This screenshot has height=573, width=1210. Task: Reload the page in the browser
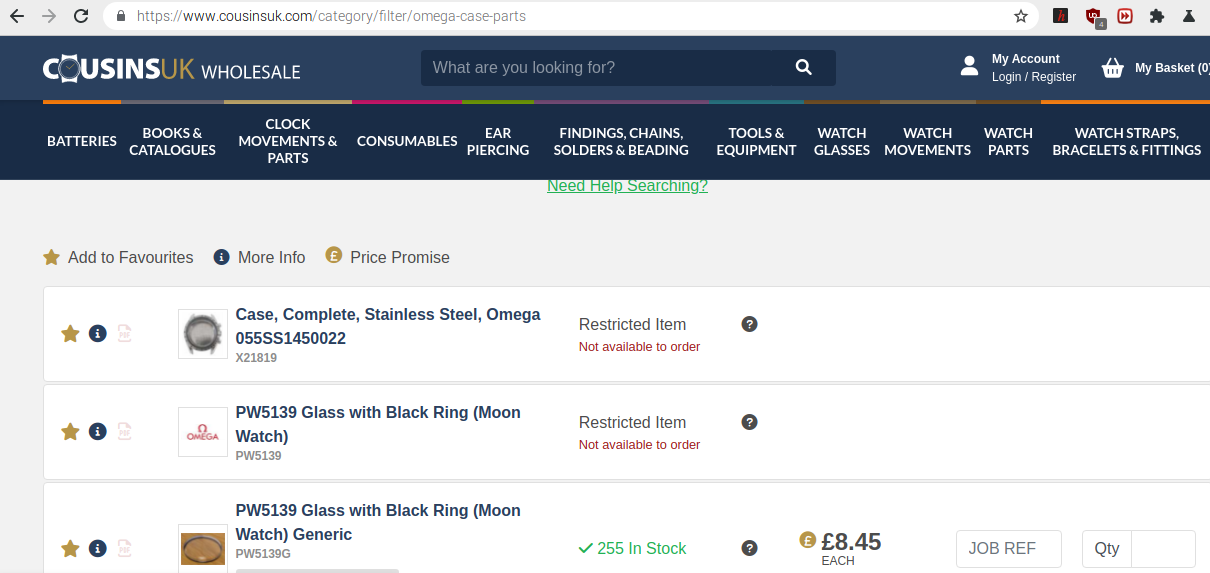81,16
